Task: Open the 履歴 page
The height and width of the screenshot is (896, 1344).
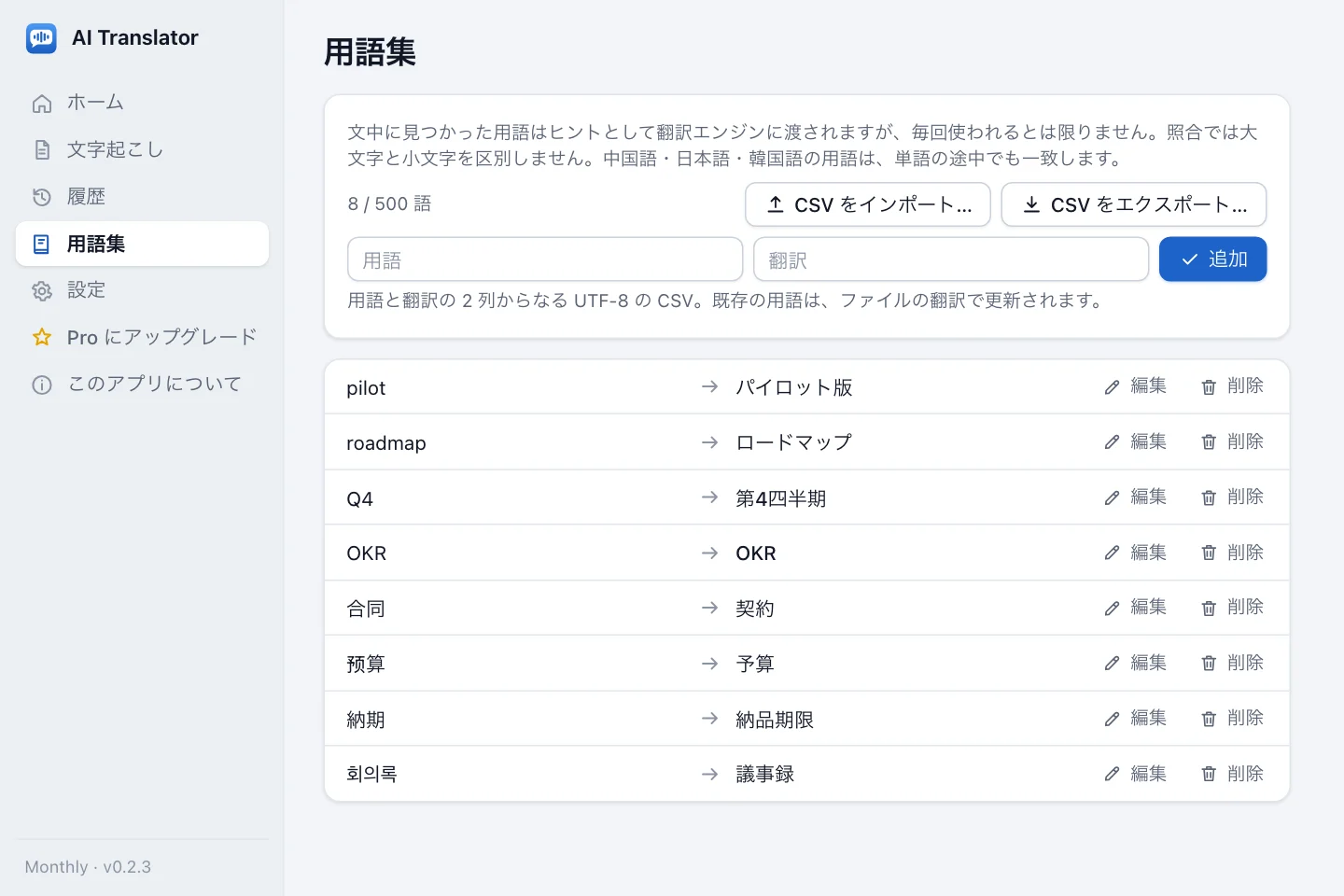Action: click(x=142, y=196)
